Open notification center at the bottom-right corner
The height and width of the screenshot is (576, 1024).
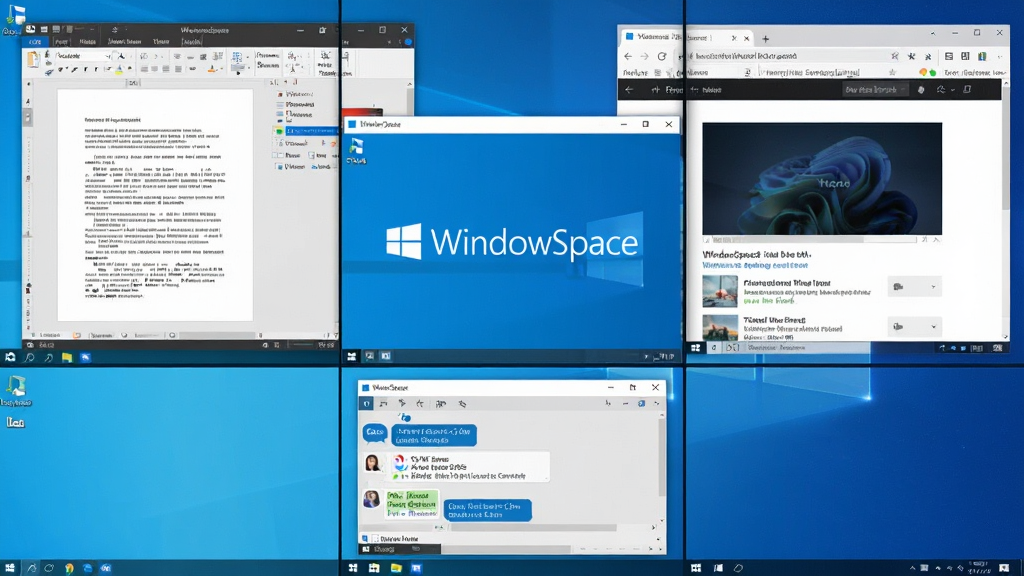point(1004,568)
